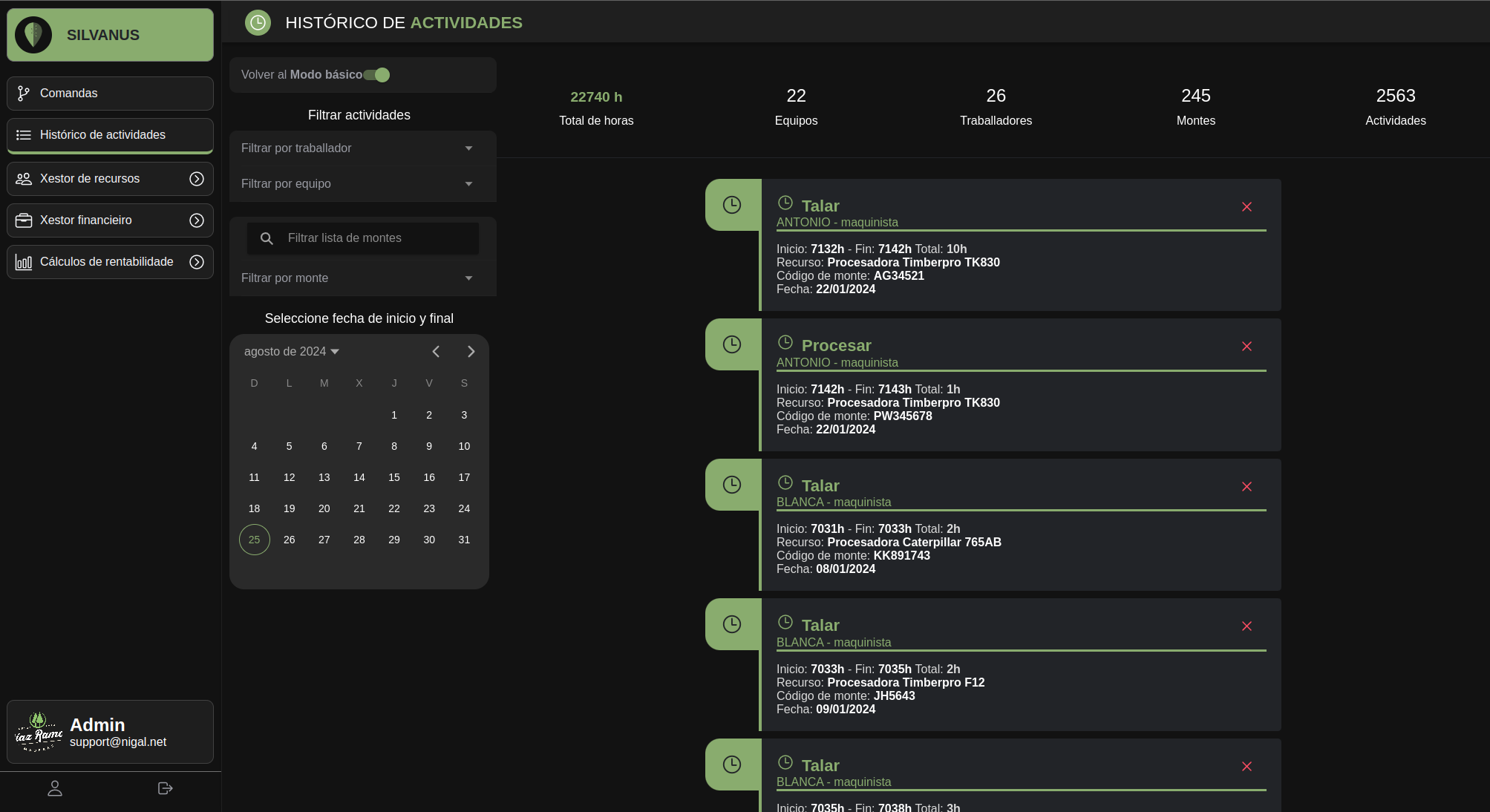Delete the Talar activity with monte AG34521

click(x=1247, y=207)
